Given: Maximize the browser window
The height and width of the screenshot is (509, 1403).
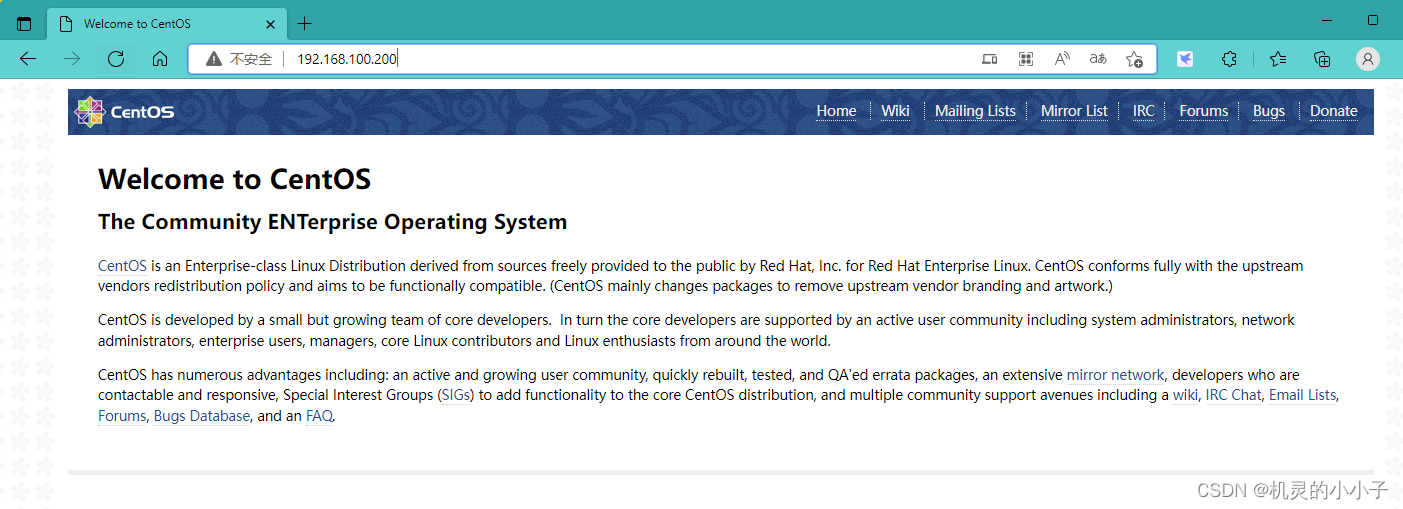Looking at the screenshot, I should pyautogui.click(x=1373, y=20).
